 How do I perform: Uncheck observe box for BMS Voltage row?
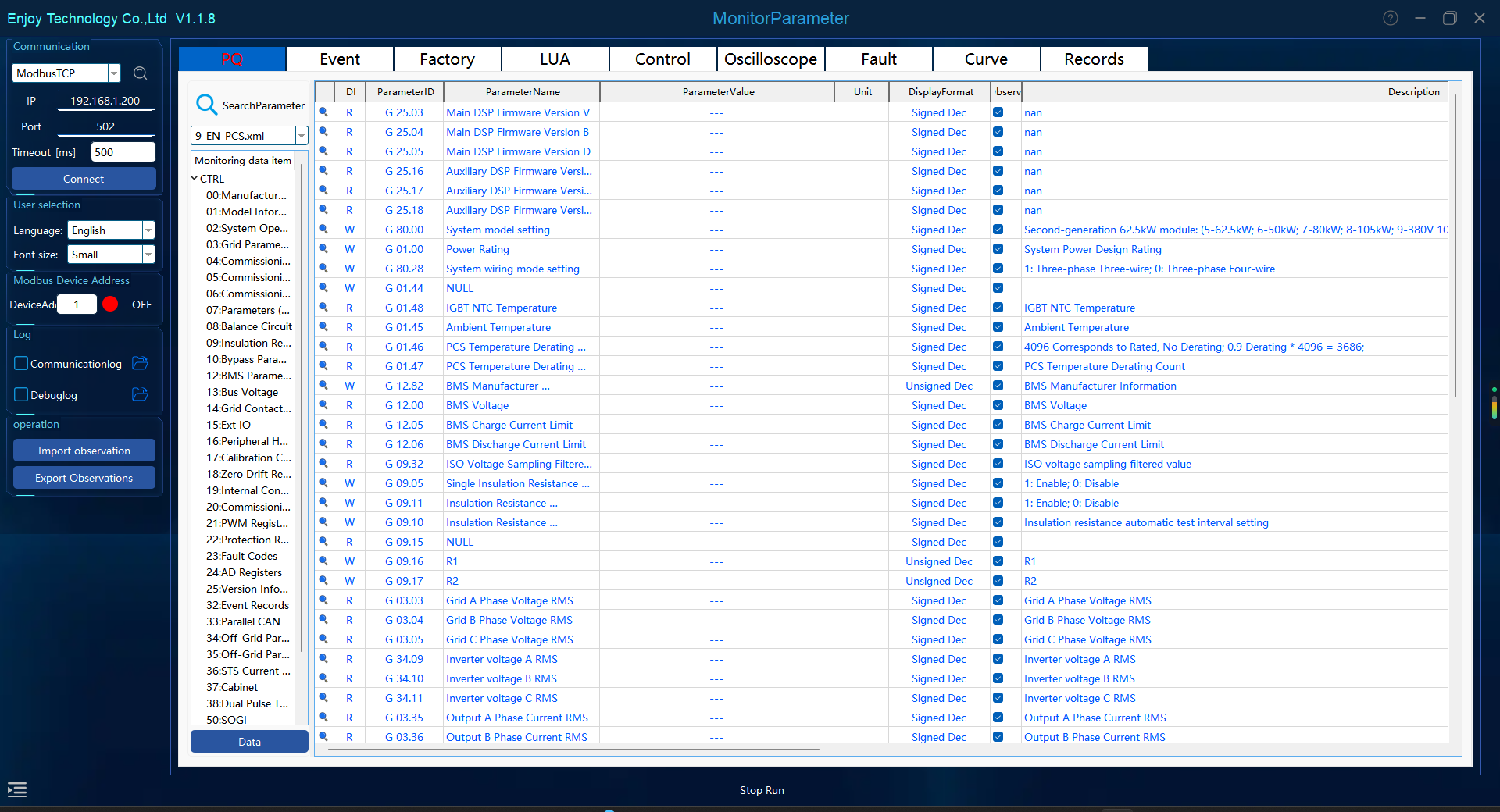click(x=998, y=405)
